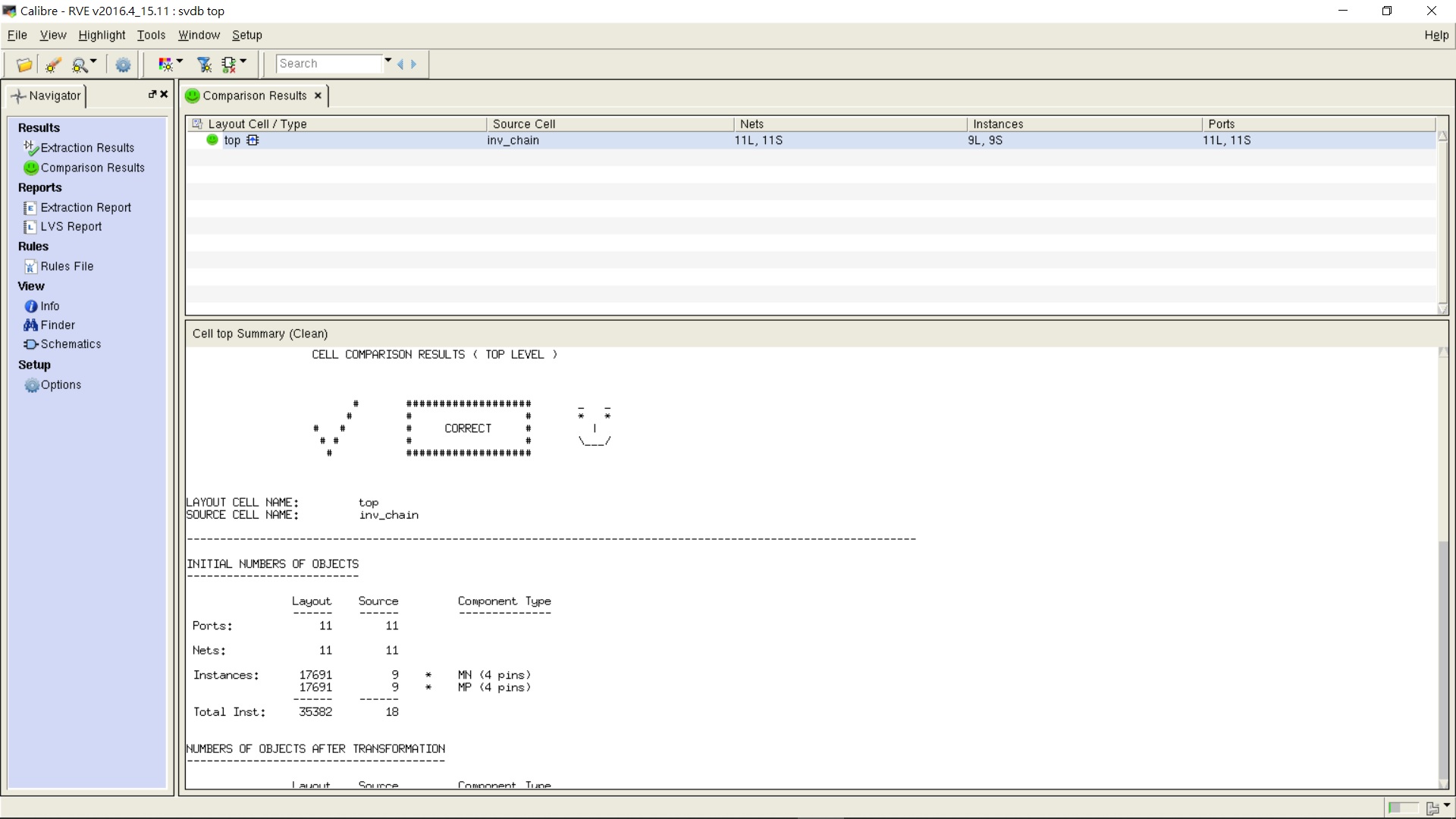Open the Search history dropdown arrow
This screenshot has height=819, width=1456.
click(388, 61)
